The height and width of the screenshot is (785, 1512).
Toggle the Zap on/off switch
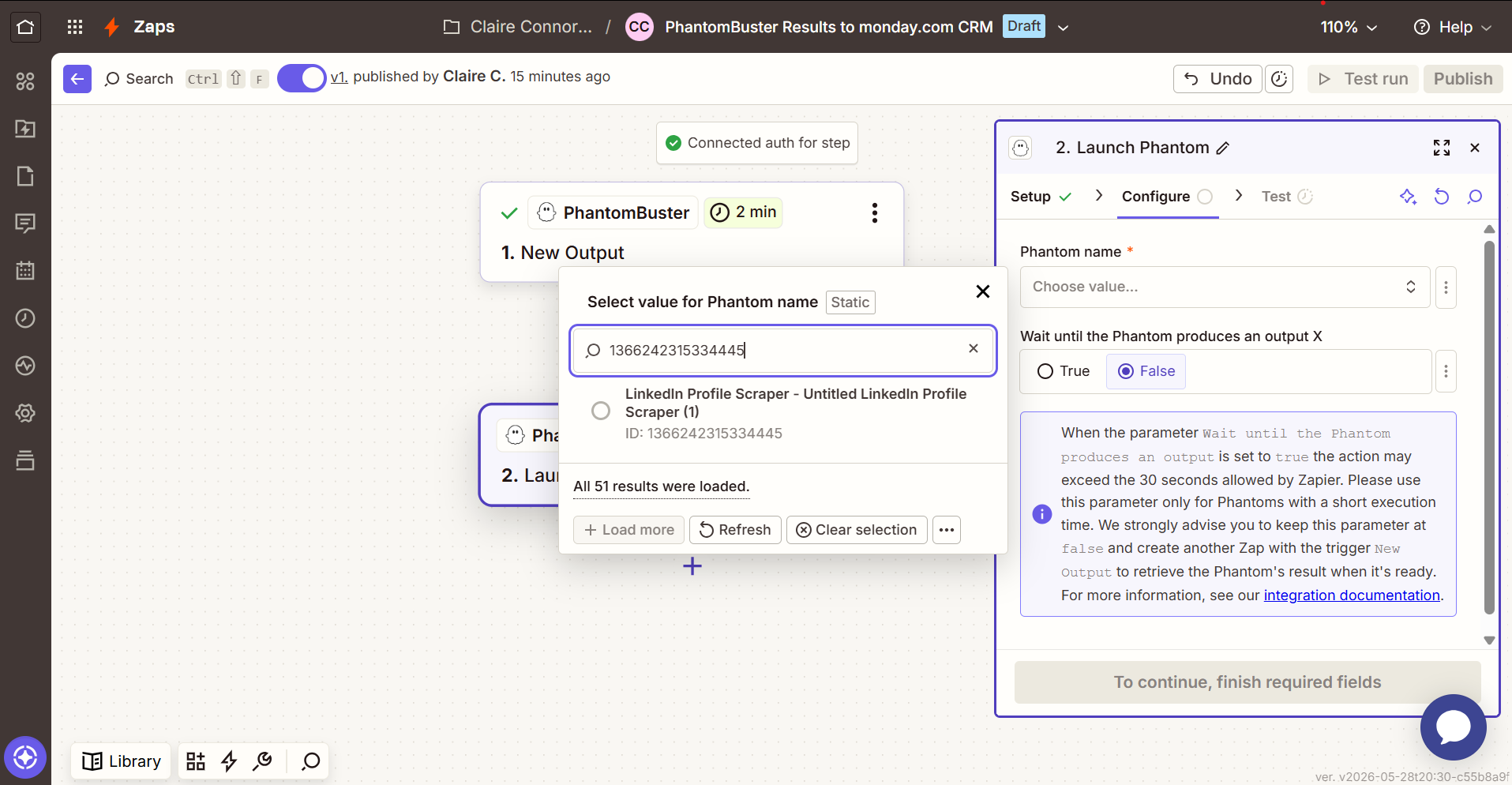click(x=302, y=78)
